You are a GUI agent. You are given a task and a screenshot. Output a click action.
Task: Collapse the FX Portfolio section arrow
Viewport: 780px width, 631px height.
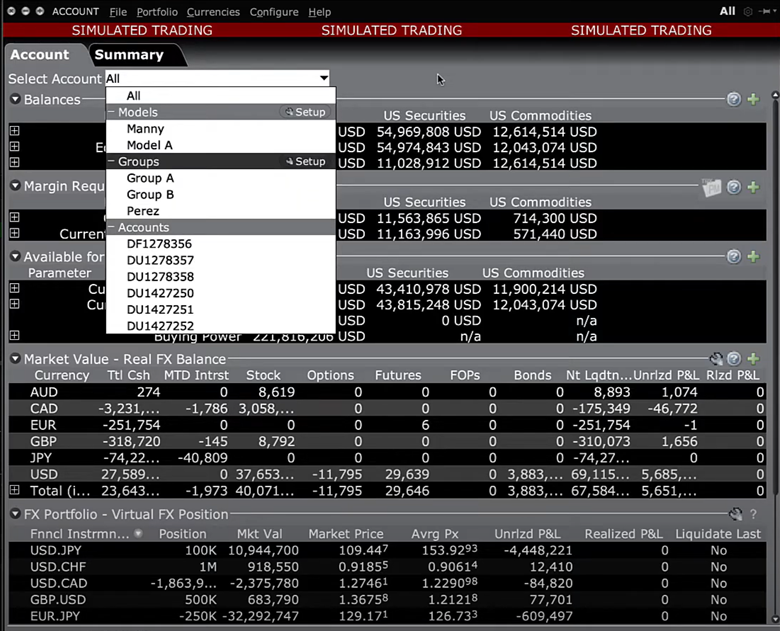tap(15, 514)
